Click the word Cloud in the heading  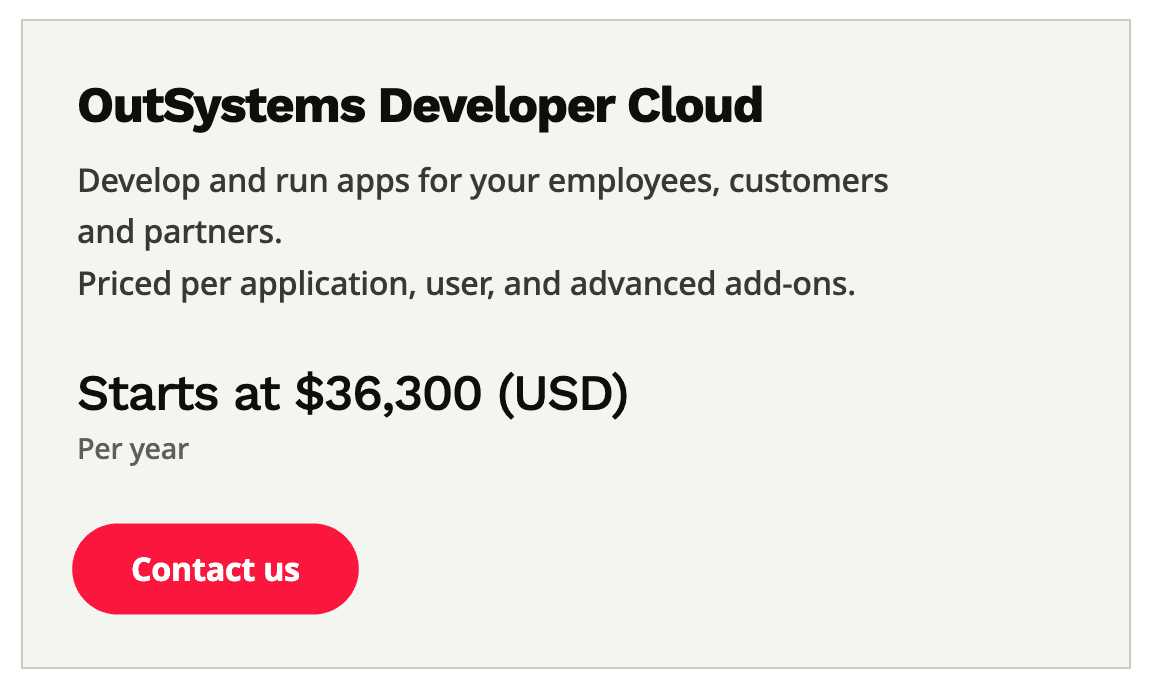[695, 105]
